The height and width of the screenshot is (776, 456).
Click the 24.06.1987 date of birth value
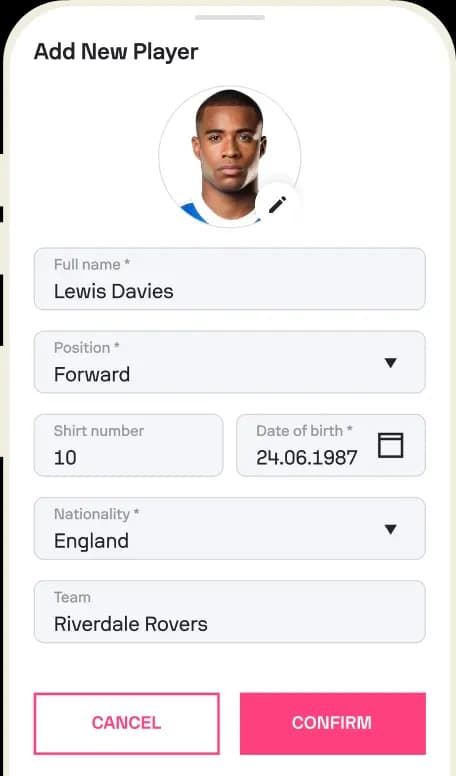[x=306, y=458]
